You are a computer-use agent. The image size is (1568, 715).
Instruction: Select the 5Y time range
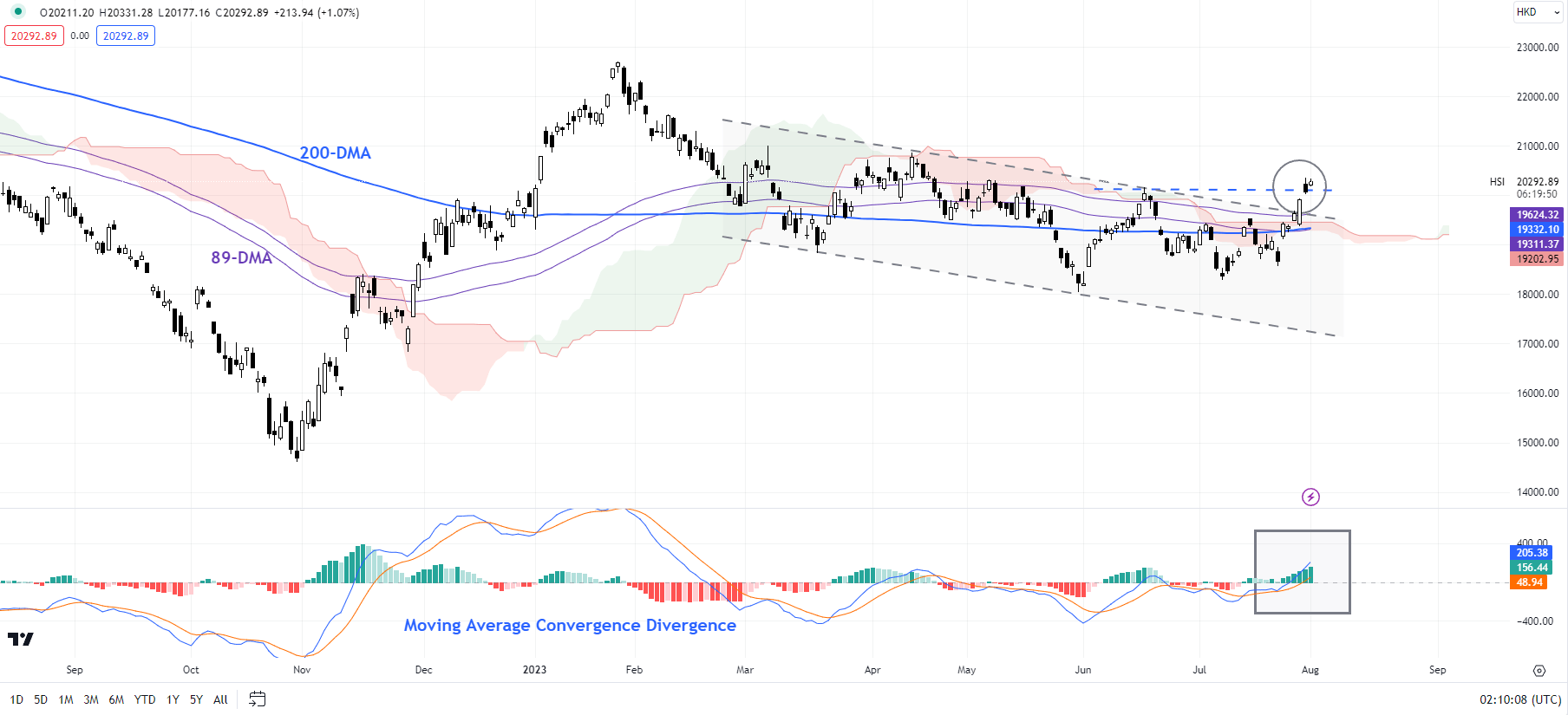(x=196, y=699)
